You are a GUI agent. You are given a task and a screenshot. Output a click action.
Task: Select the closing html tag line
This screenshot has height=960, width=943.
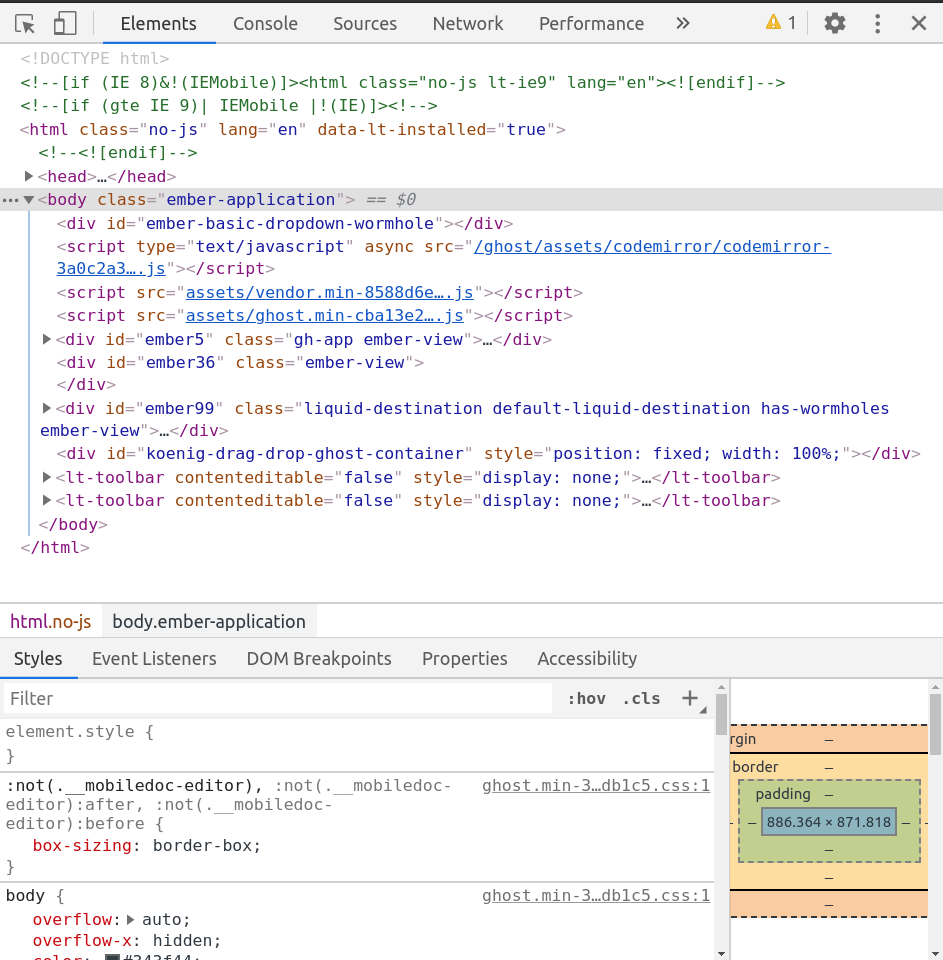click(x=55, y=547)
